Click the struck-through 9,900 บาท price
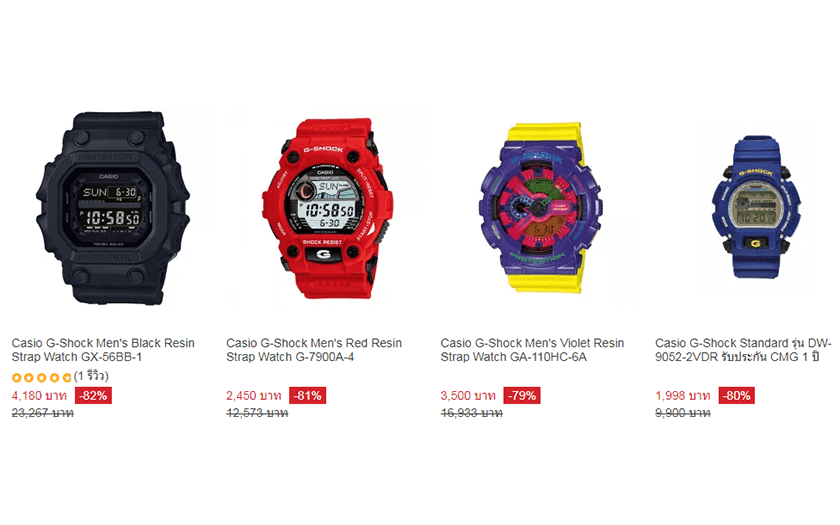 (x=682, y=413)
